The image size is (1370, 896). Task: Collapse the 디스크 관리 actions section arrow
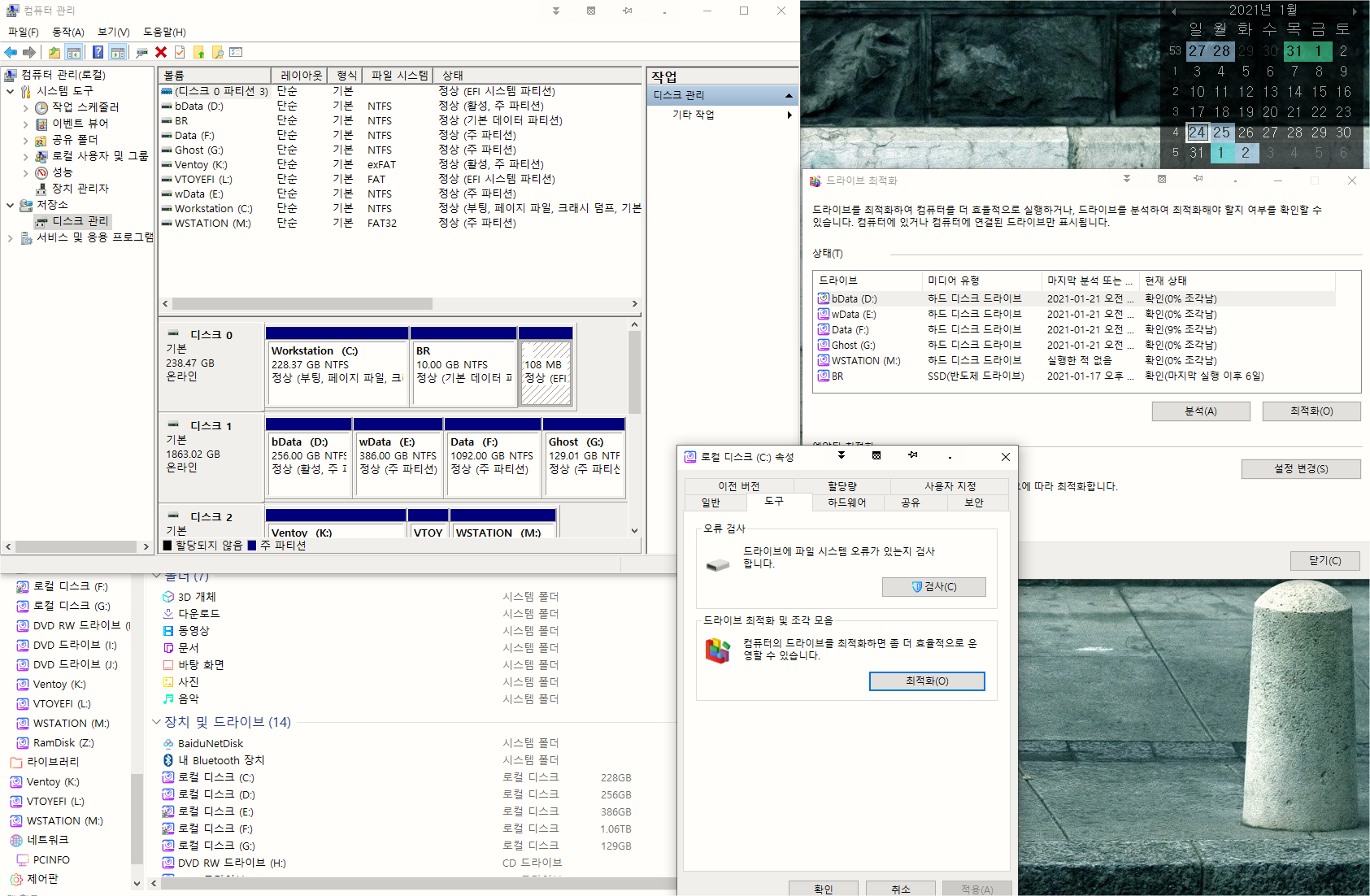788,96
